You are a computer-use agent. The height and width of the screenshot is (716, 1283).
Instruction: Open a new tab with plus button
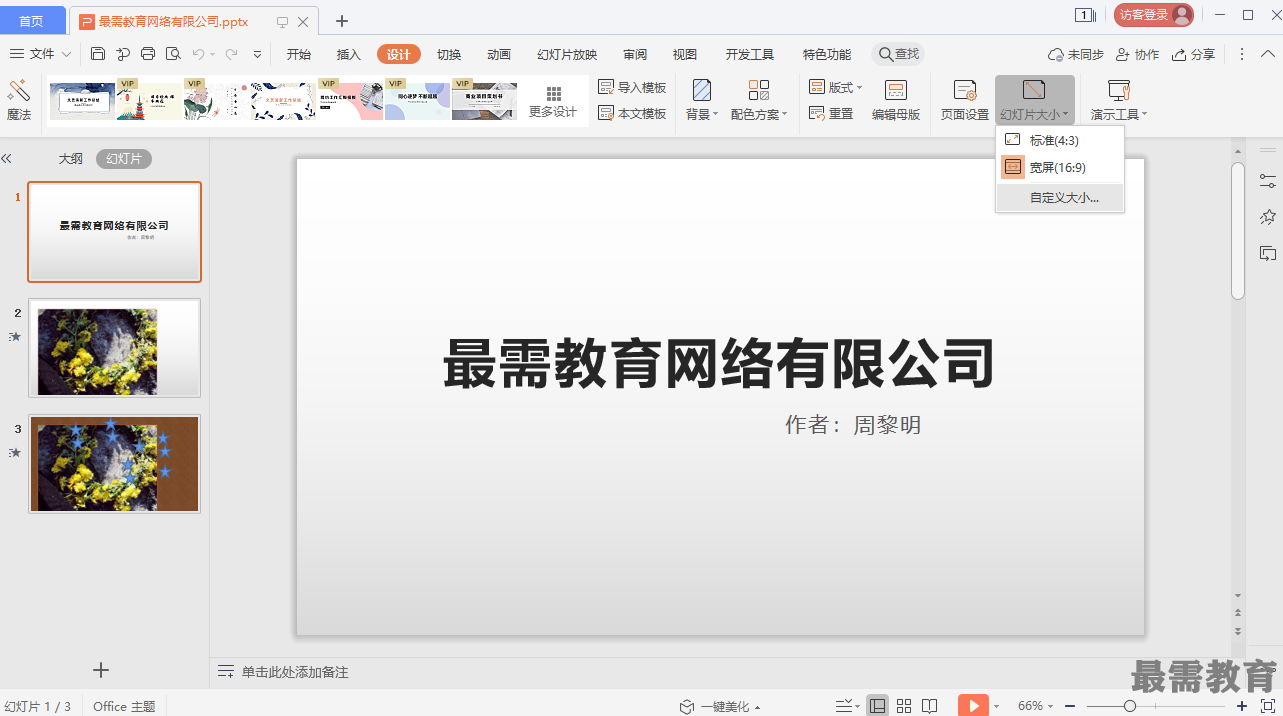[342, 20]
